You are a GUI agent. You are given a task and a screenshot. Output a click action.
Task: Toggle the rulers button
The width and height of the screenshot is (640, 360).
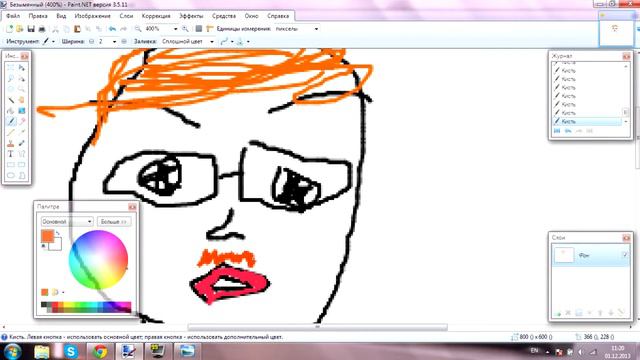coord(210,29)
